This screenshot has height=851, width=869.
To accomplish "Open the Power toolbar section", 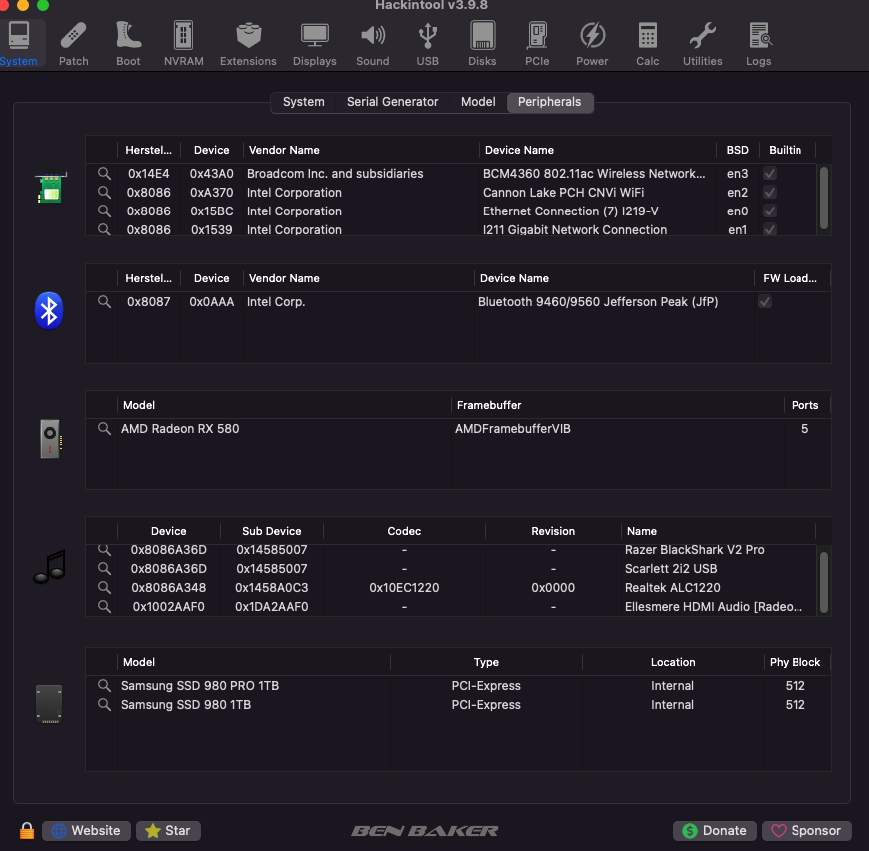I will click(592, 44).
